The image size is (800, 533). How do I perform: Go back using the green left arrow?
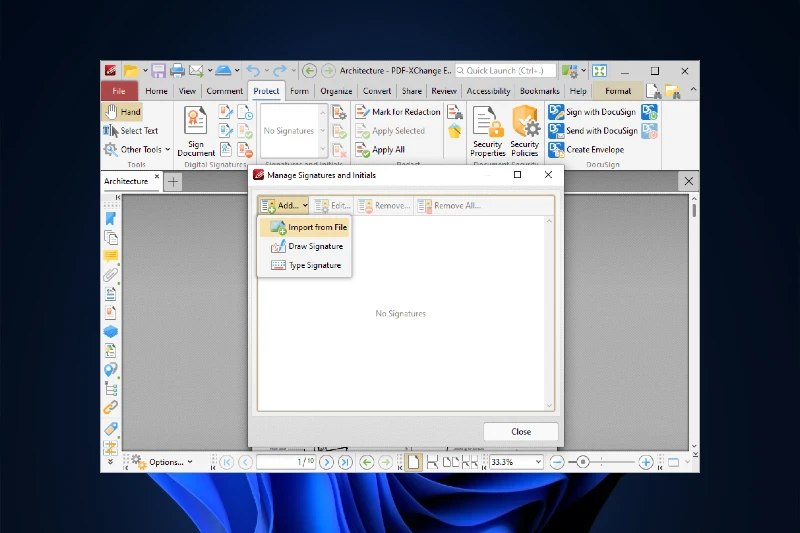309,70
